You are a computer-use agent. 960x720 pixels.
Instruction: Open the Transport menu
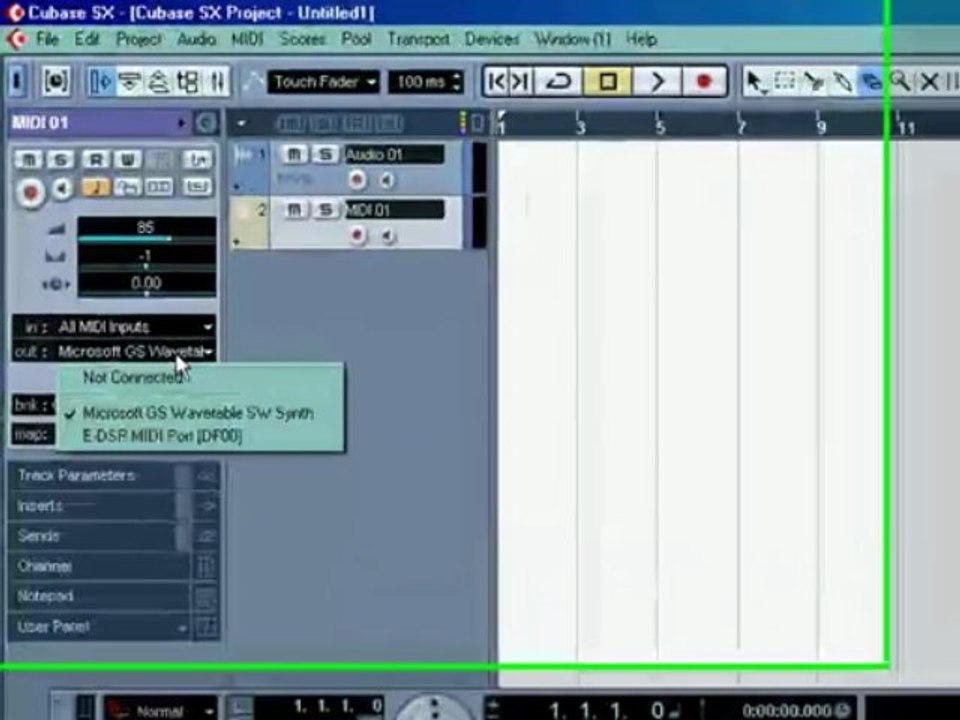tap(418, 39)
